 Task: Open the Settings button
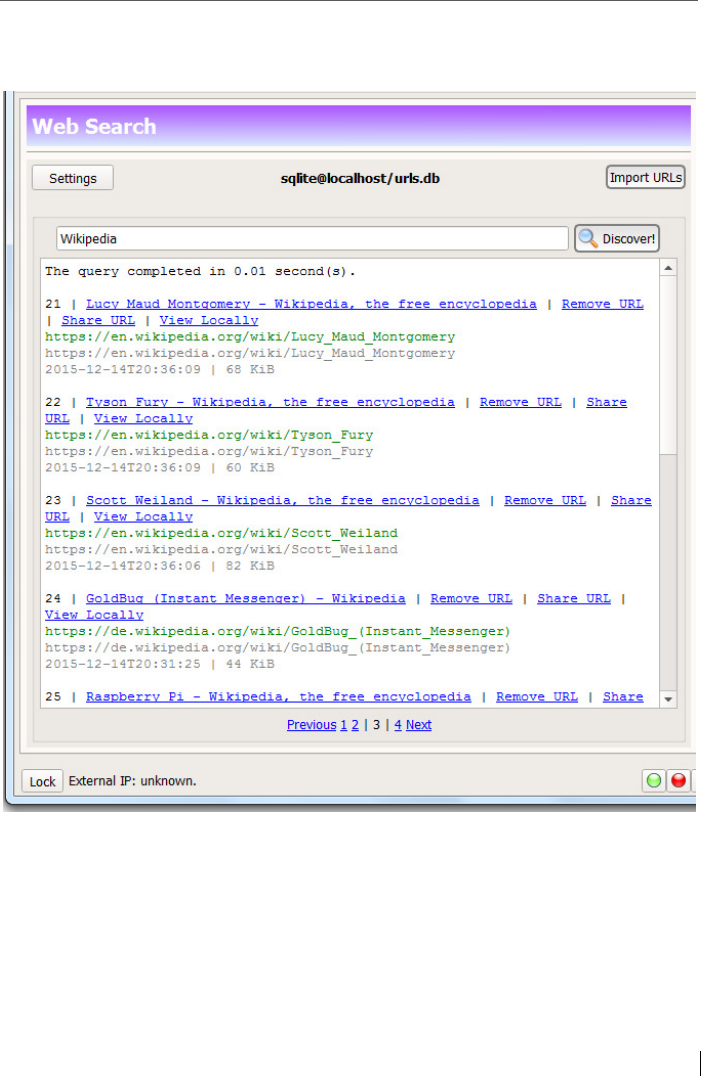(73, 178)
